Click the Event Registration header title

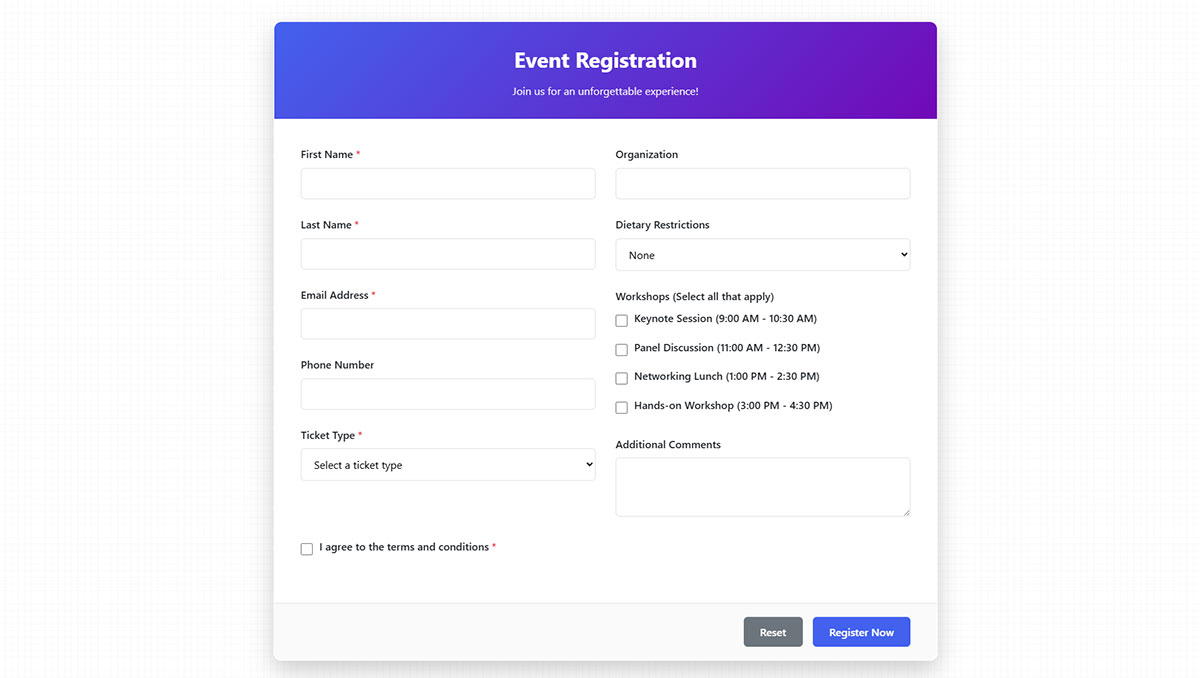pyautogui.click(x=604, y=60)
